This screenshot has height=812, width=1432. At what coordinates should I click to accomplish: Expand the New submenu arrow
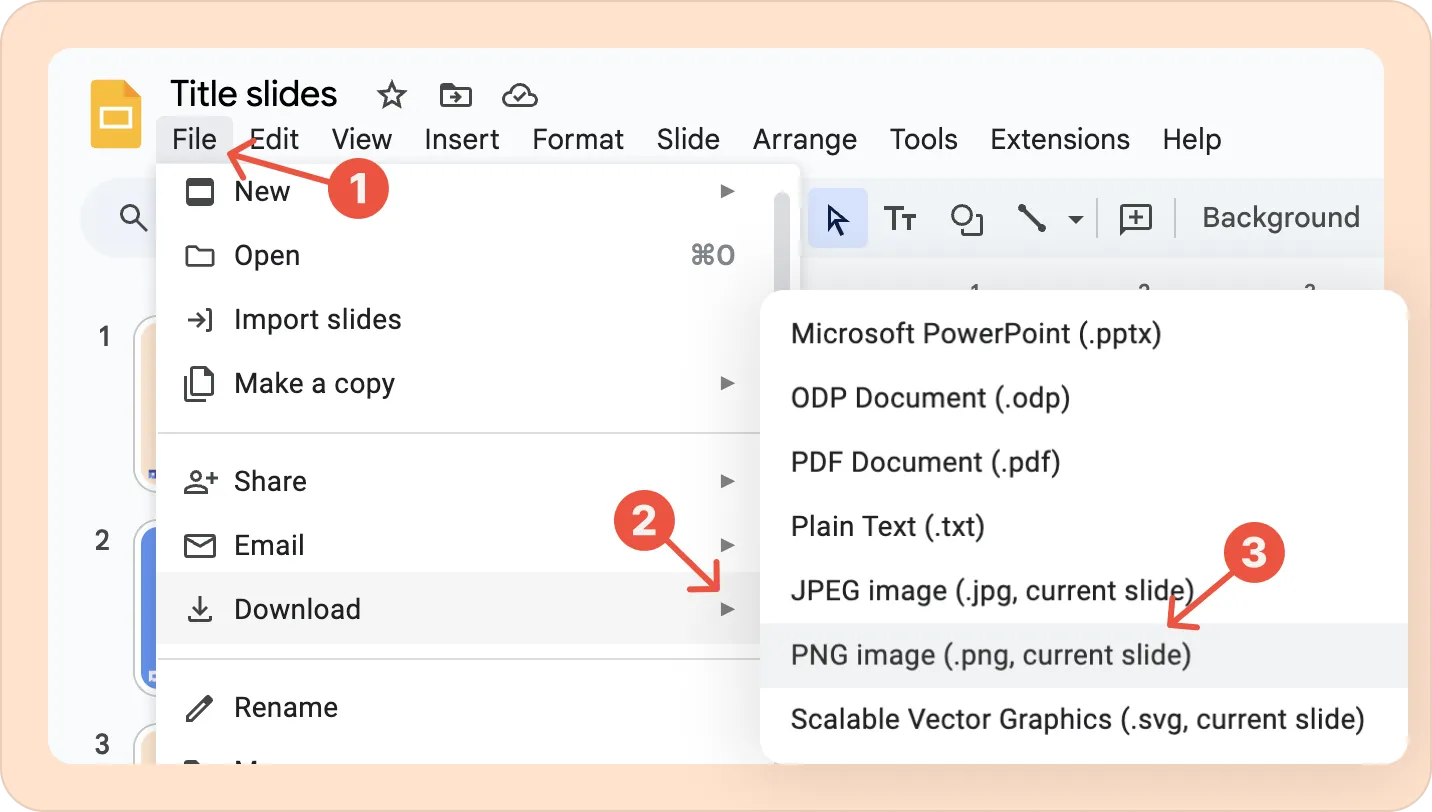point(728,191)
